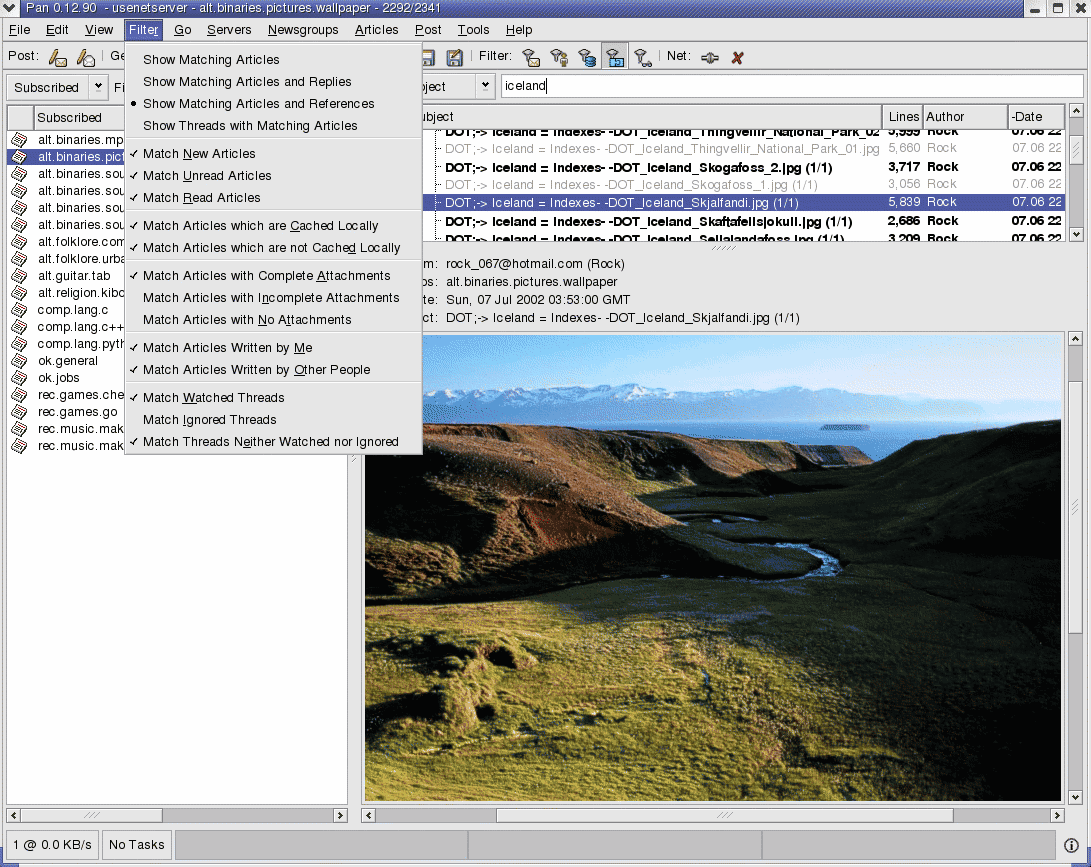
Task: Enable Match Ignored Threads
Action: [273, 421]
